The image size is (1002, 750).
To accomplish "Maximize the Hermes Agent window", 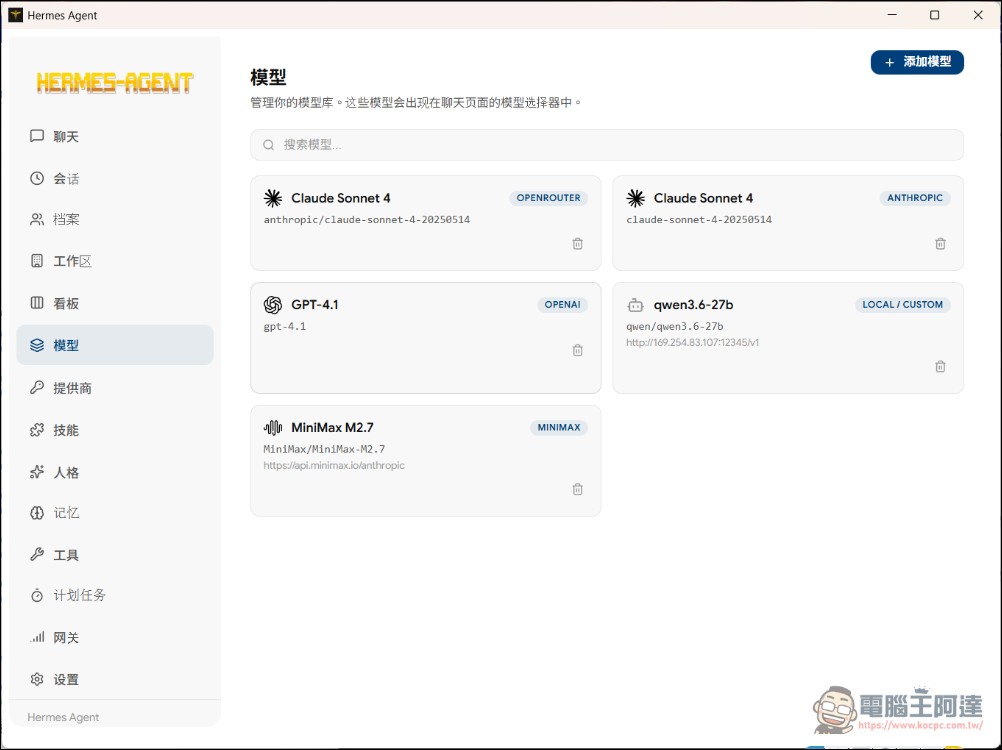I will 934,15.
